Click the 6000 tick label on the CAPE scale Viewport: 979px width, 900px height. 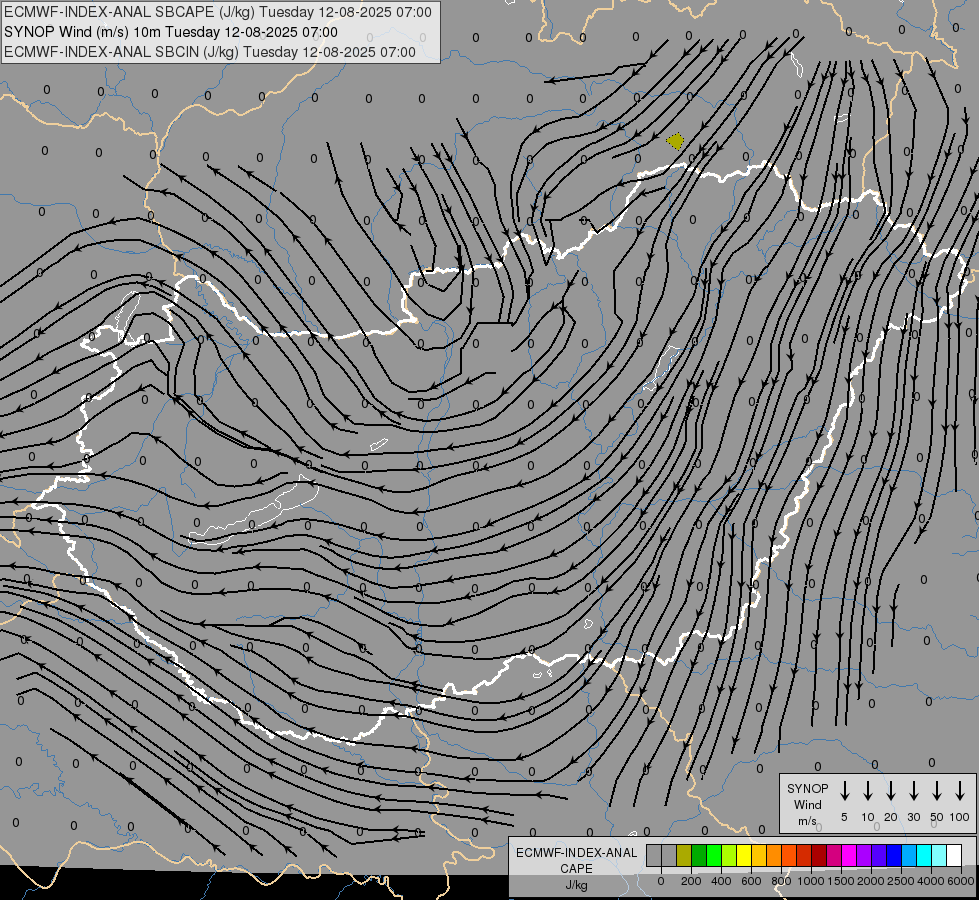point(961,881)
